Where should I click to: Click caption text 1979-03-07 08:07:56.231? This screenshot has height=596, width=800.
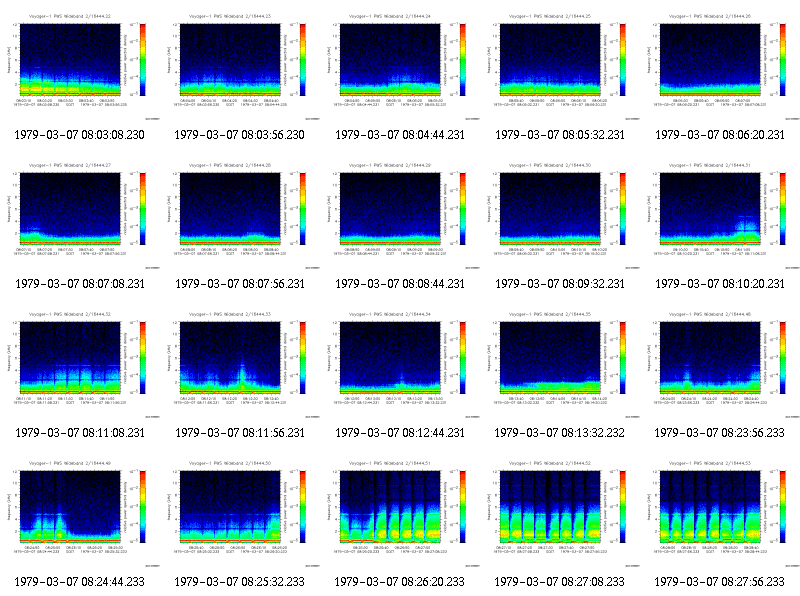click(x=240, y=284)
